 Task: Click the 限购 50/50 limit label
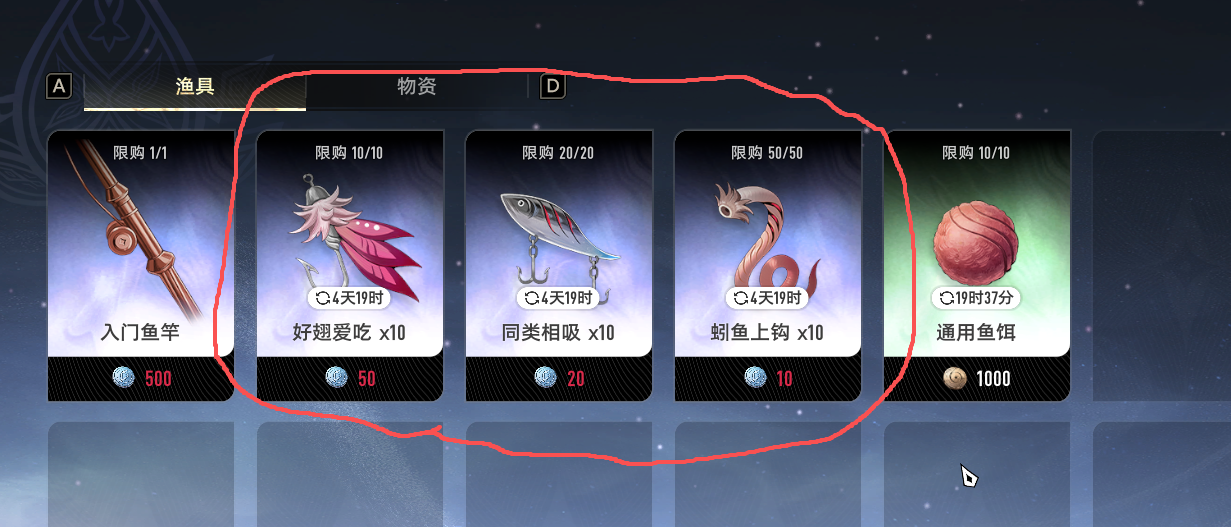click(x=767, y=153)
